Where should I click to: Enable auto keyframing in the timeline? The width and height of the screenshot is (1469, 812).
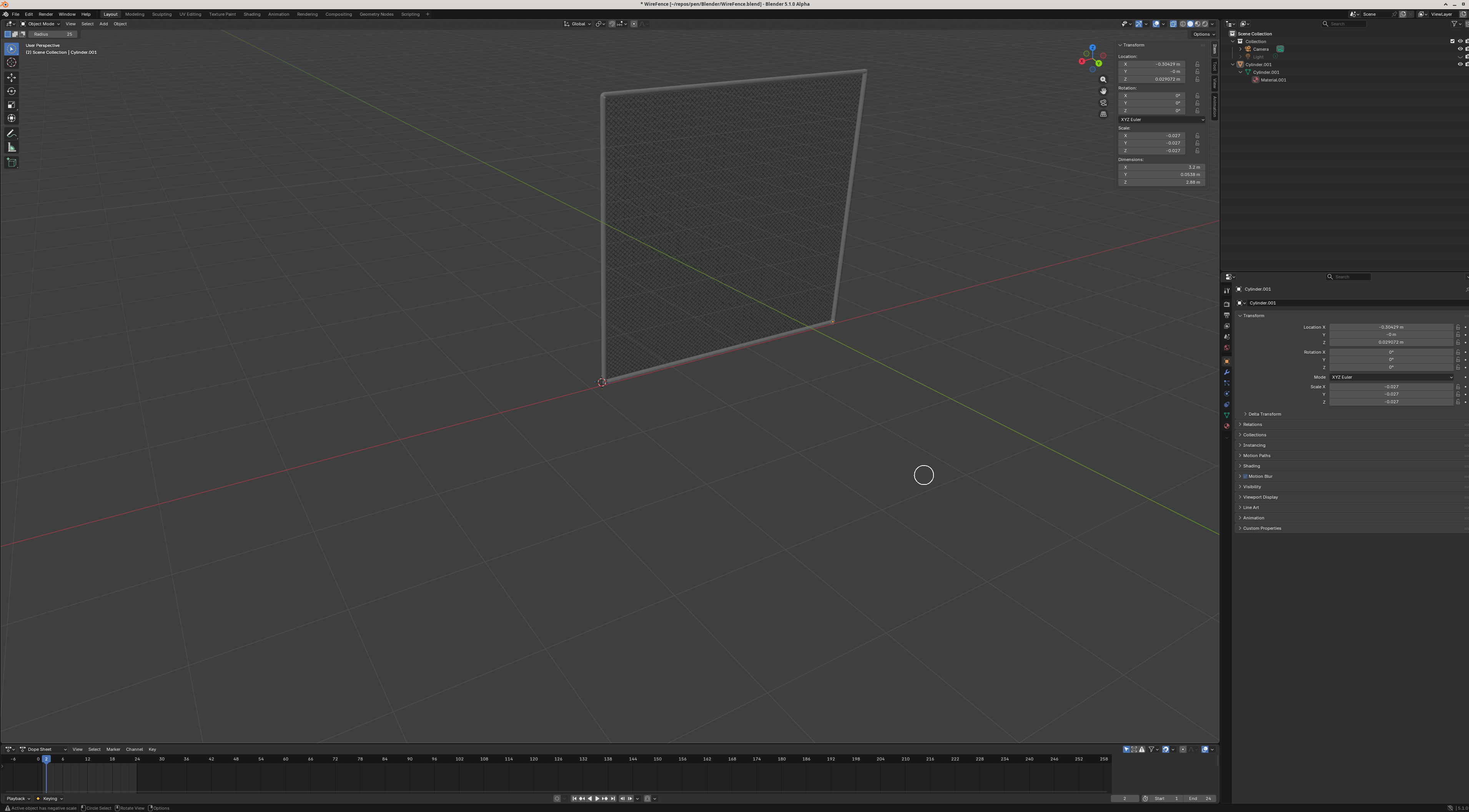point(557,798)
